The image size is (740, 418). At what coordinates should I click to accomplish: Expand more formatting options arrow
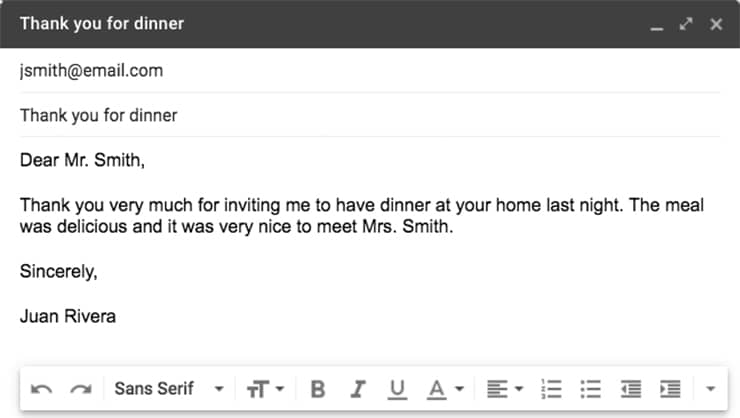click(710, 388)
